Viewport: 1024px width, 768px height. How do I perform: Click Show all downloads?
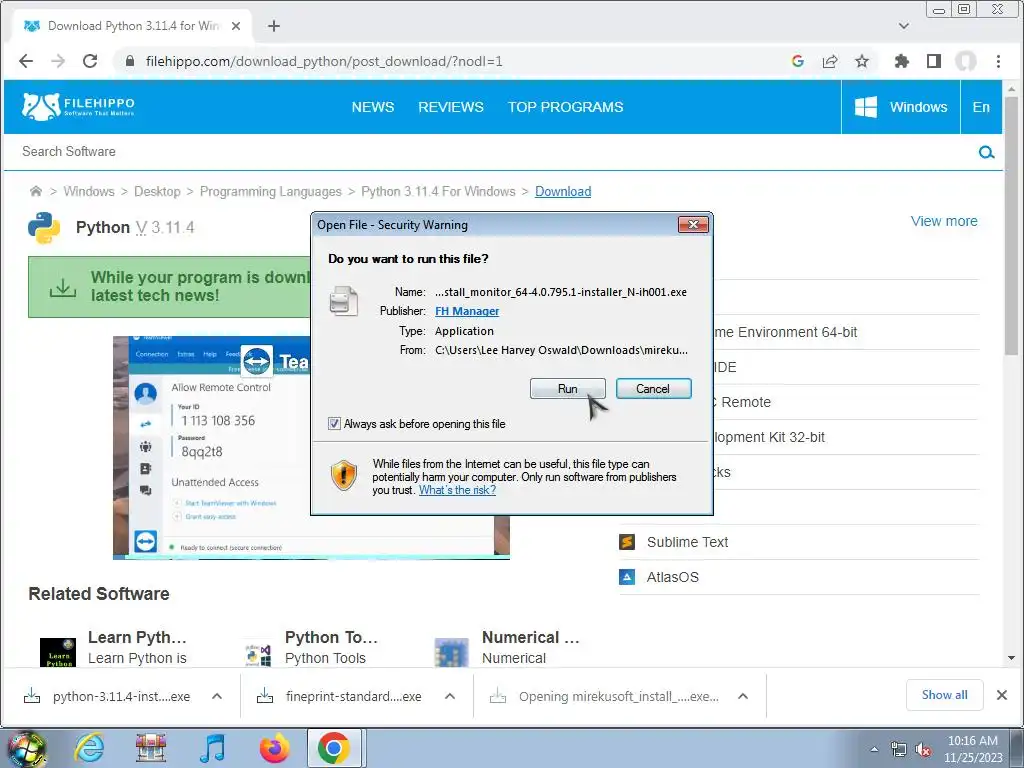[x=944, y=695]
